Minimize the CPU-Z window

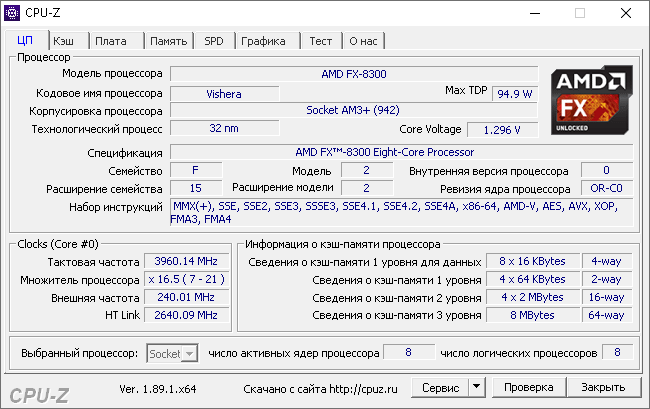tap(535, 13)
